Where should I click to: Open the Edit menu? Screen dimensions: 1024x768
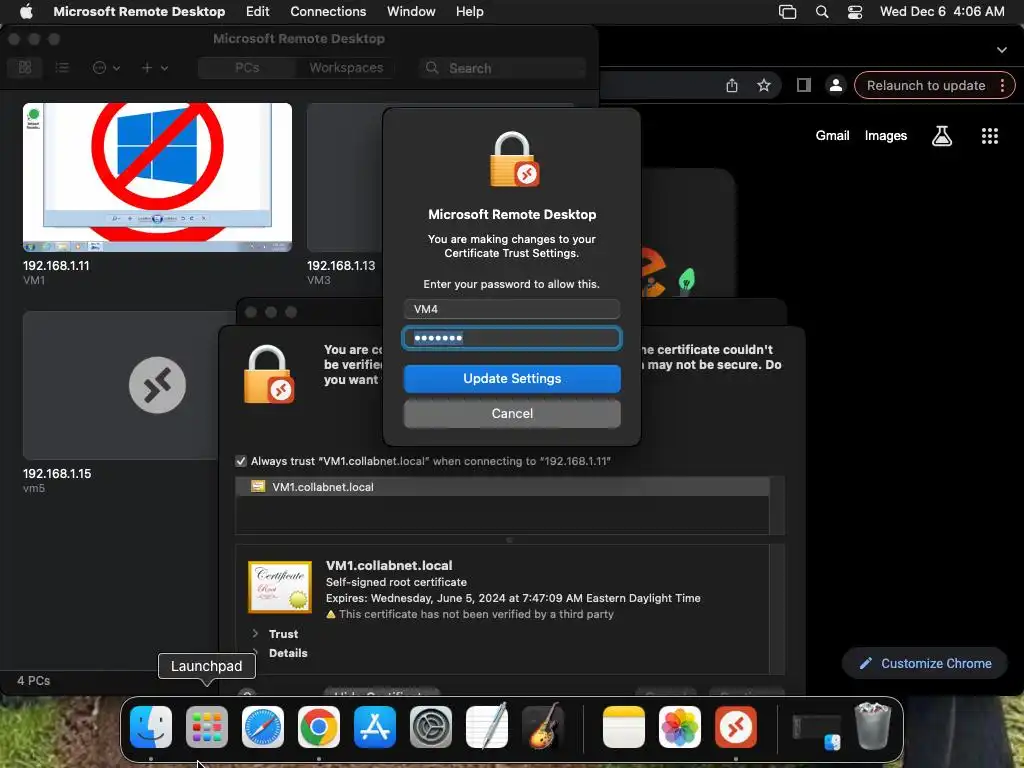[x=257, y=11]
